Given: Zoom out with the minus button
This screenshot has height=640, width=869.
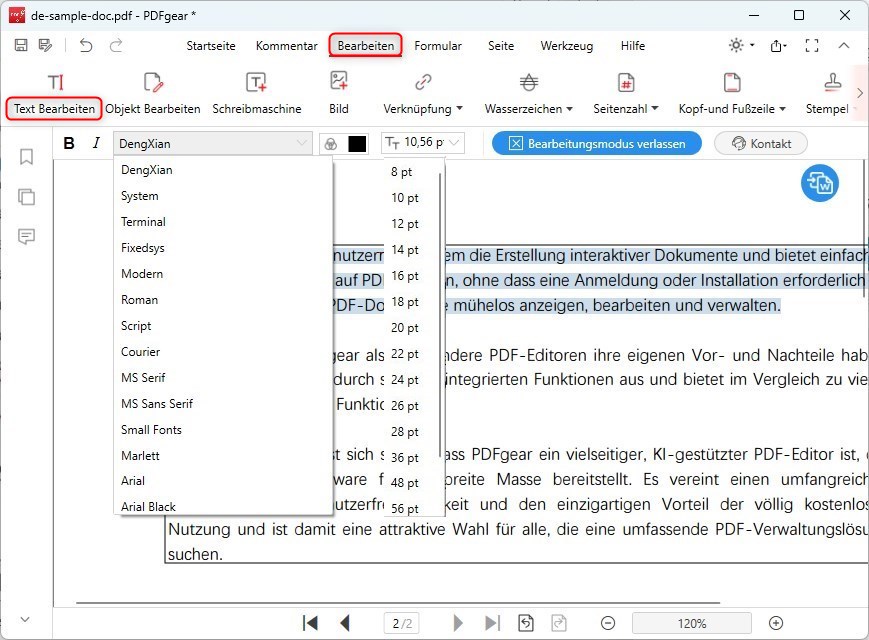Looking at the screenshot, I should [x=608, y=623].
